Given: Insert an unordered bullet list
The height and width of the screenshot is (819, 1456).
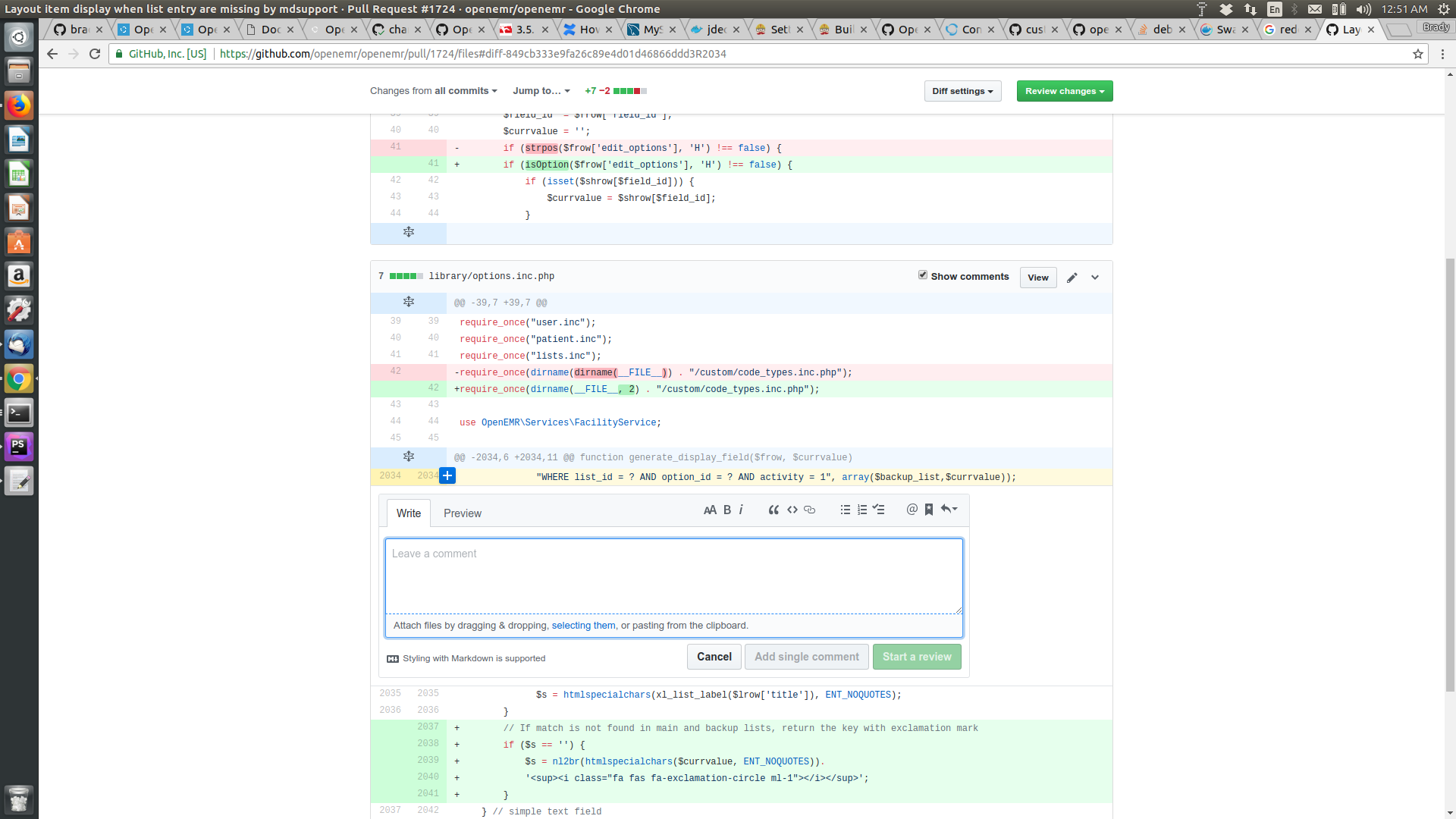Looking at the screenshot, I should click(x=845, y=510).
